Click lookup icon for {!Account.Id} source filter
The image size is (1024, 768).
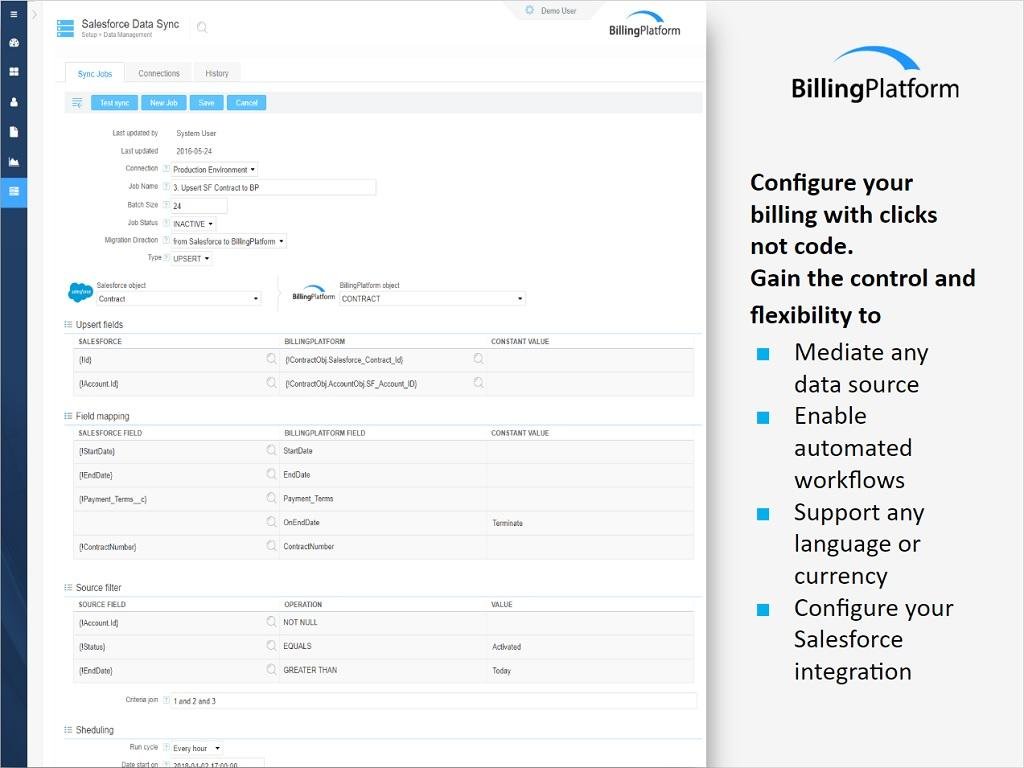[272, 622]
